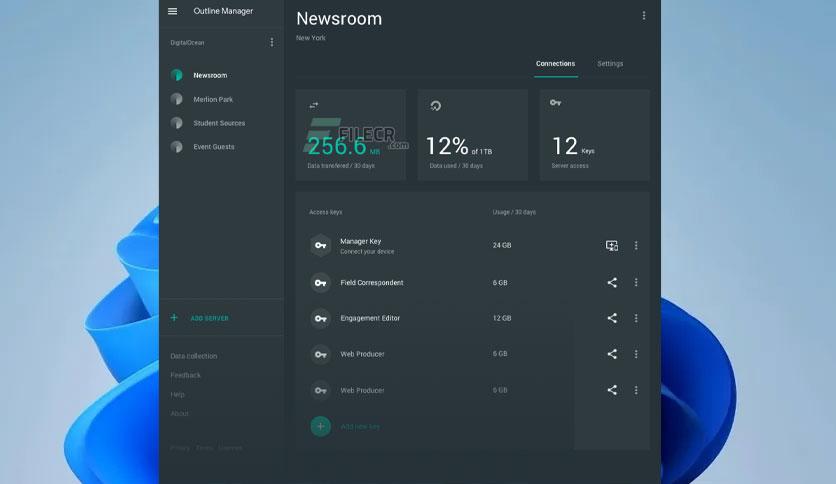The image size is (836, 484).
Task: Select the Student Sources server icon
Action: pyautogui.click(x=176, y=123)
